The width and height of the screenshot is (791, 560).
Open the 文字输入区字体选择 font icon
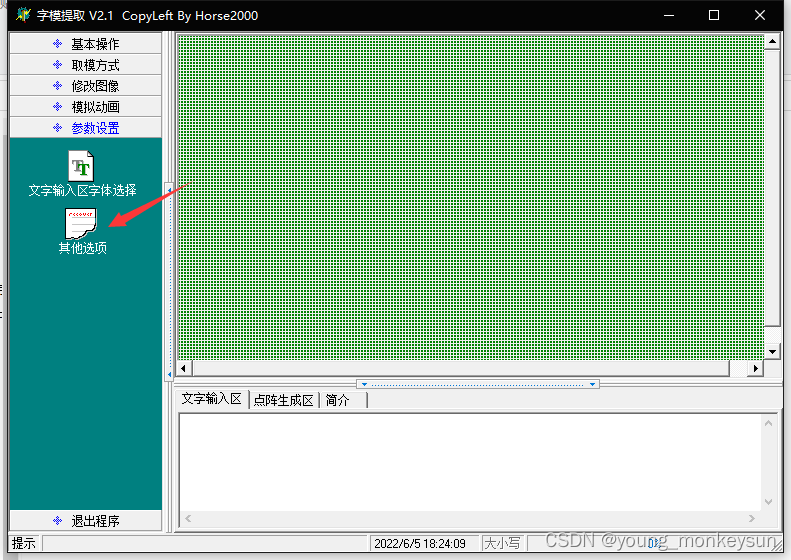tap(81, 165)
